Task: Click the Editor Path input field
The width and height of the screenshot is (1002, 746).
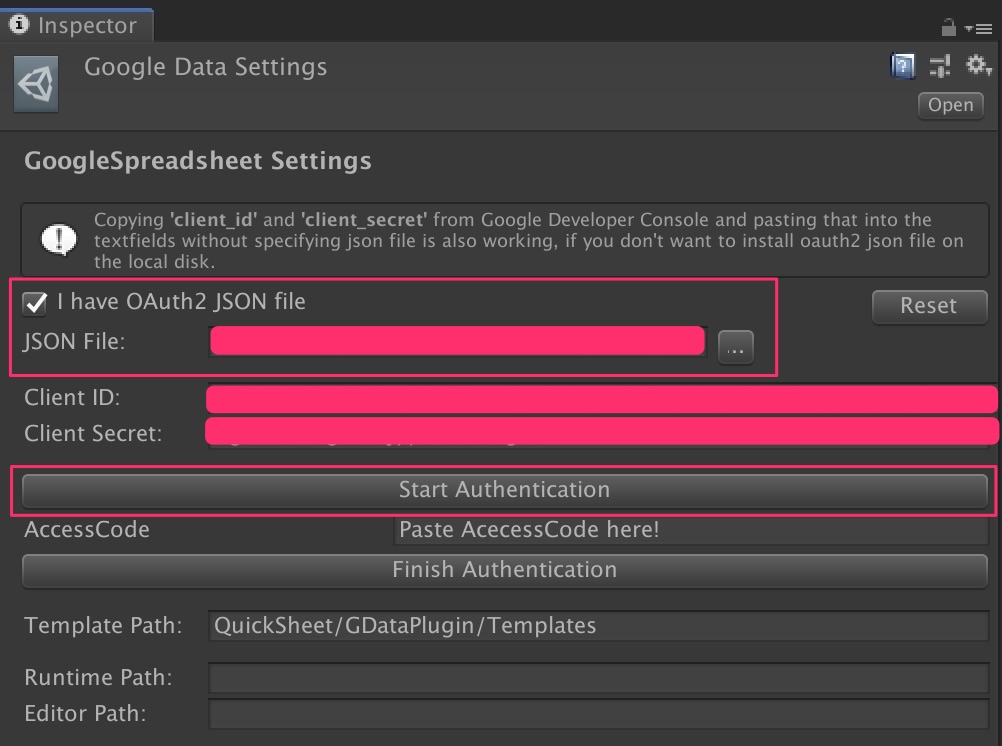Action: pos(598,714)
